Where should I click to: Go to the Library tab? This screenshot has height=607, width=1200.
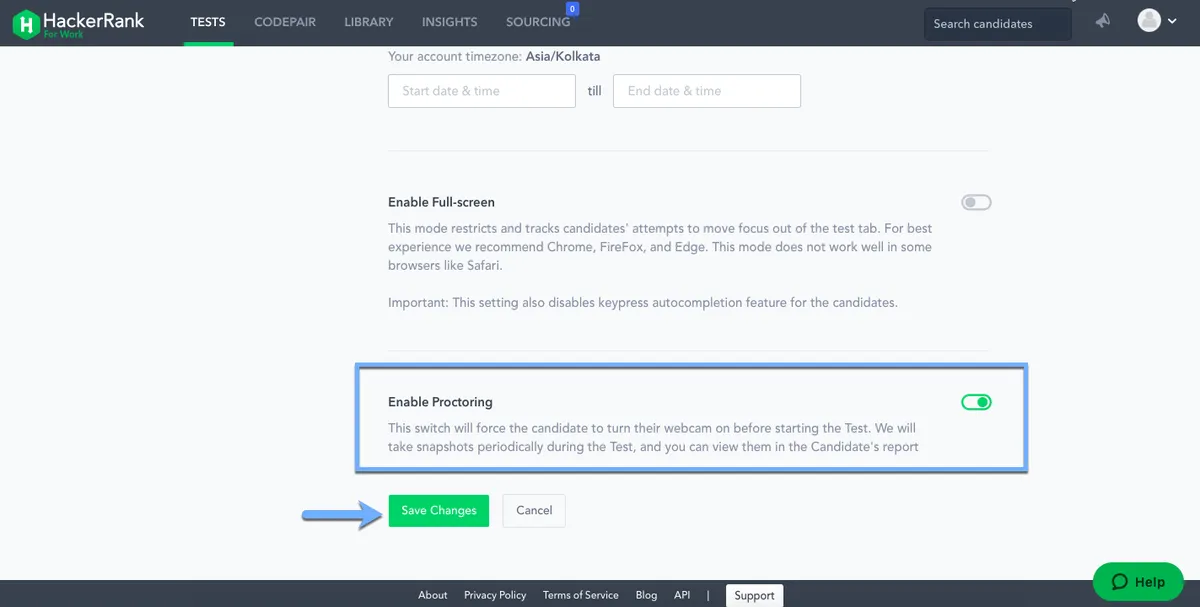coord(368,22)
